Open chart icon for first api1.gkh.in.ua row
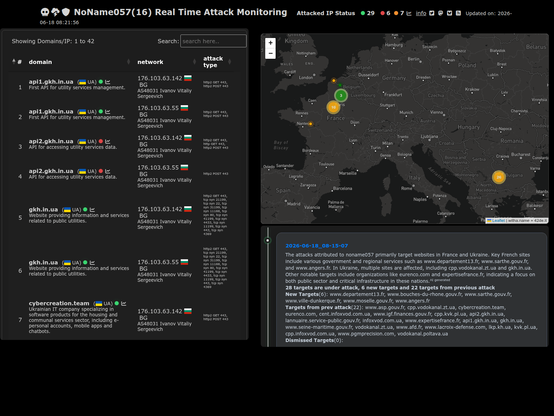 coord(108,82)
